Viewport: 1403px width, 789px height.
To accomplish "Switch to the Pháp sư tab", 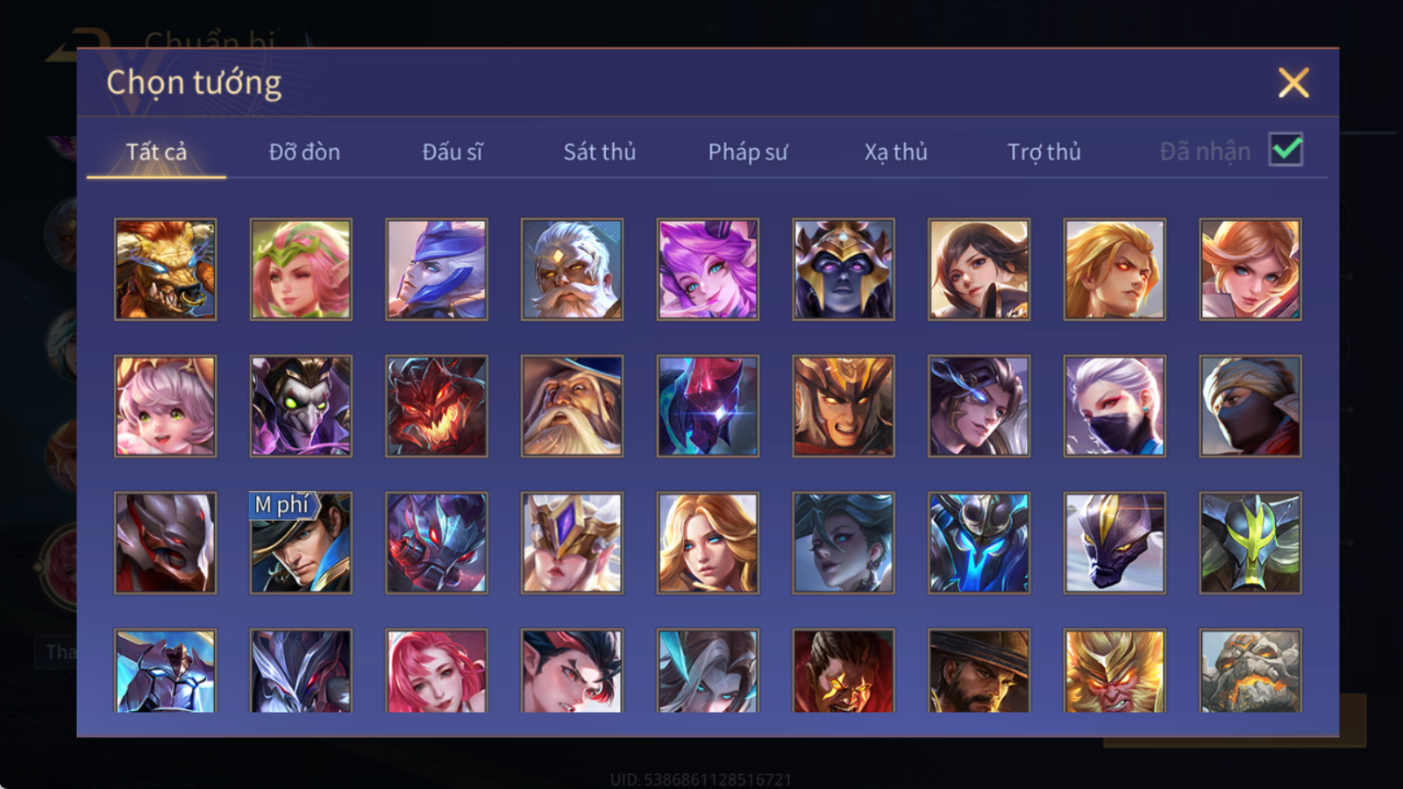I will point(748,152).
